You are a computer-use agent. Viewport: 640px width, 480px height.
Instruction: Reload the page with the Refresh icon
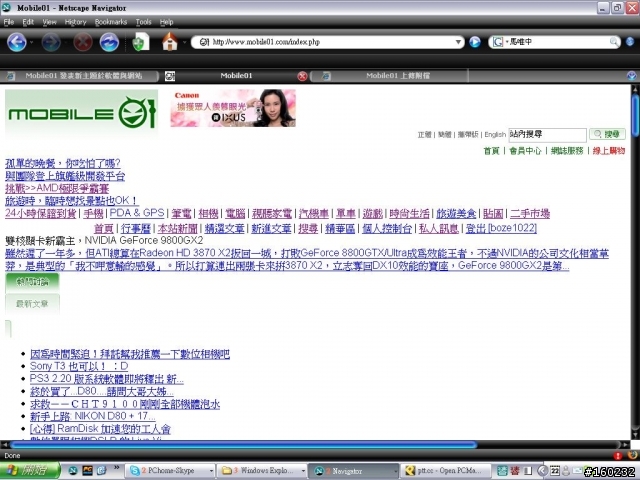click(109, 42)
